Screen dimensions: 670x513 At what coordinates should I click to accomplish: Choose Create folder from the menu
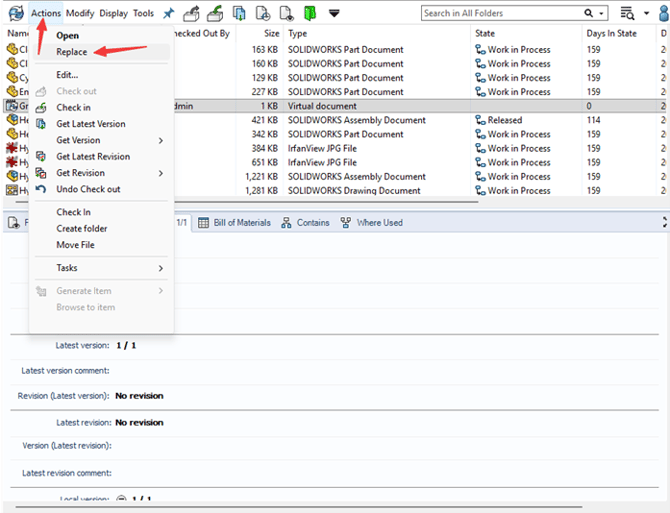(x=82, y=229)
